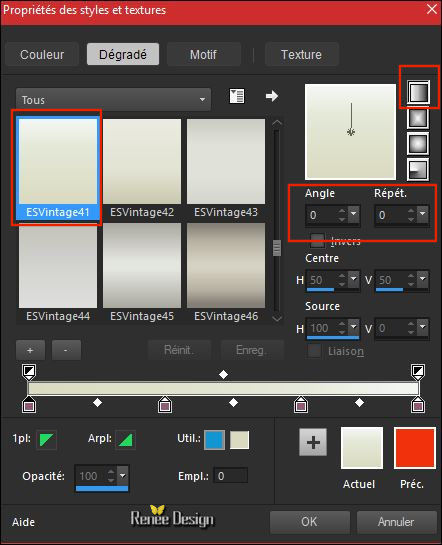Click the 1pl foreground color icon
This screenshot has height=545, width=442.
[x=46, y=440]
